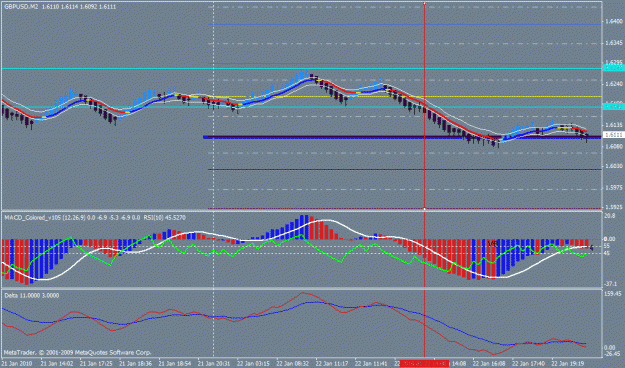Click the 22 Jan 08:32 time label
Screen dimensions: 625x368
coord(293,363)
